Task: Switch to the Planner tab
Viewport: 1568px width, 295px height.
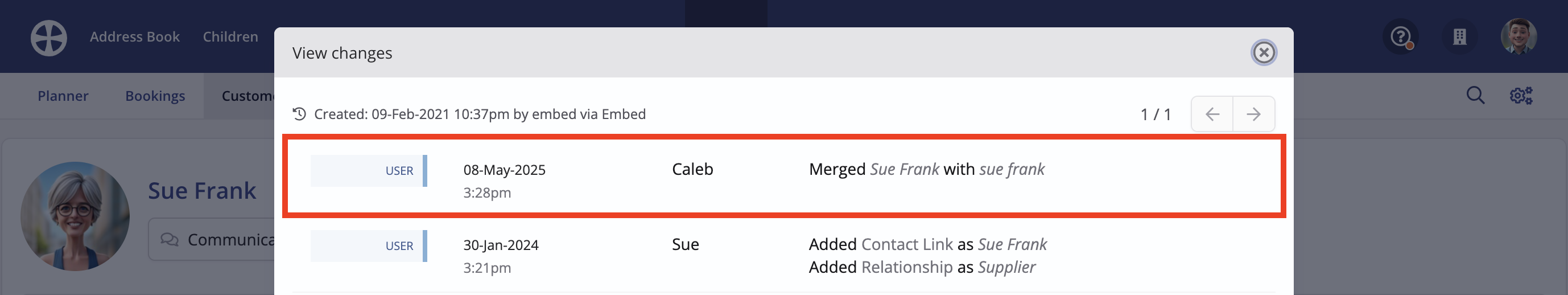Action: [x=63, y=96]
